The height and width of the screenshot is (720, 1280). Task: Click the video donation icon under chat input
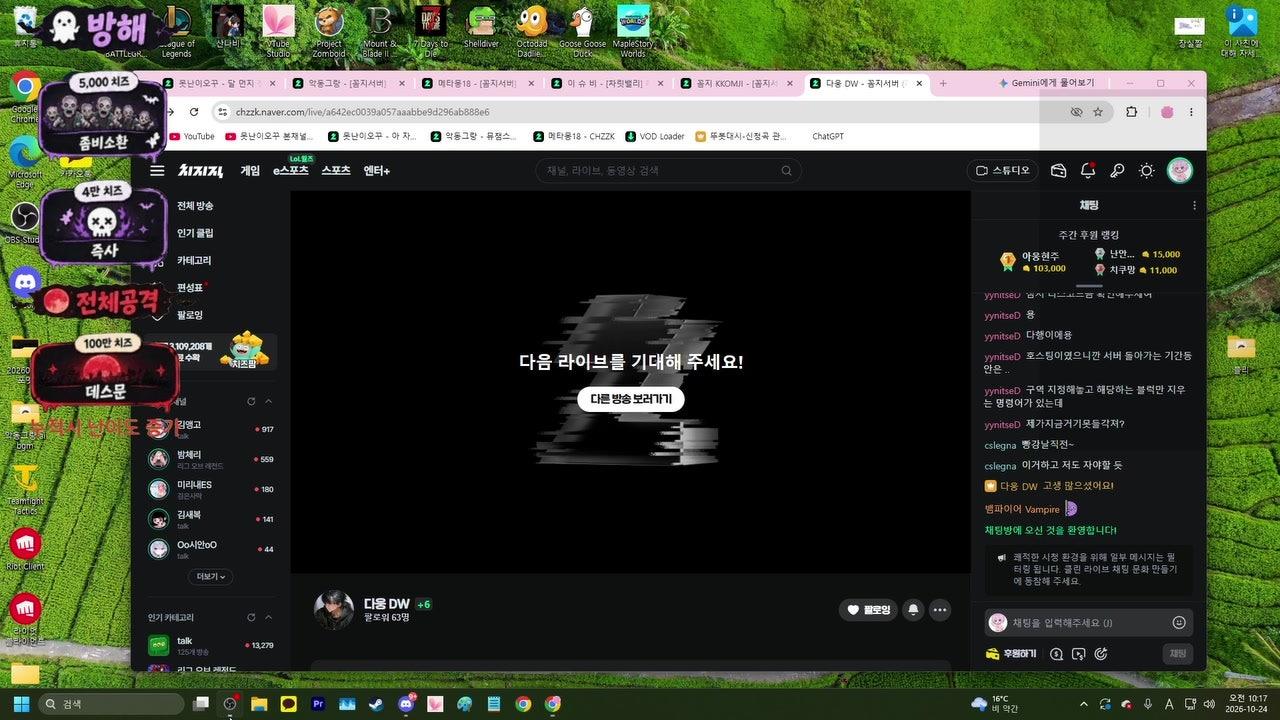(1078, 654)
